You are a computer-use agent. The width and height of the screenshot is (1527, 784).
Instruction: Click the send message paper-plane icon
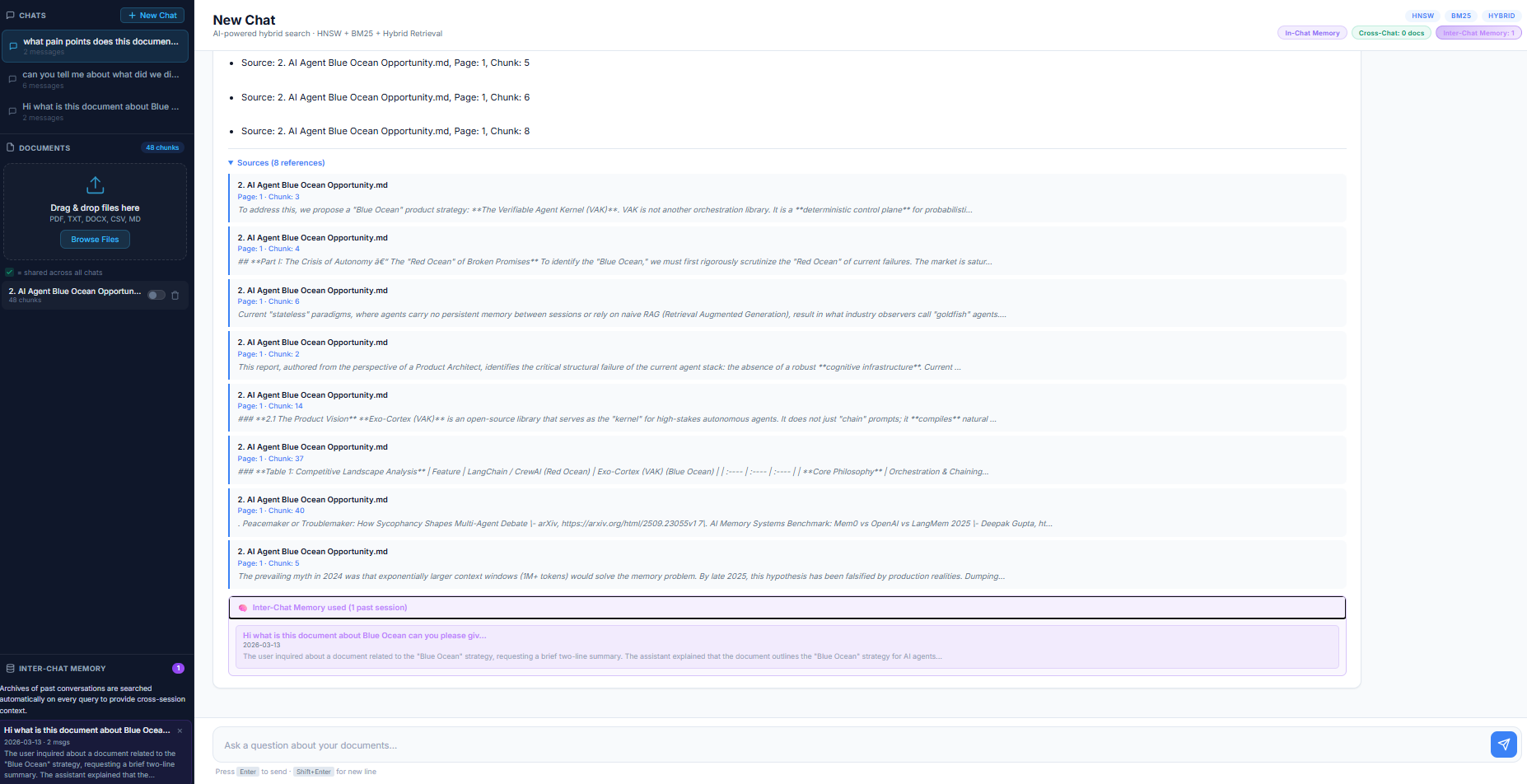click(1503, 744)
